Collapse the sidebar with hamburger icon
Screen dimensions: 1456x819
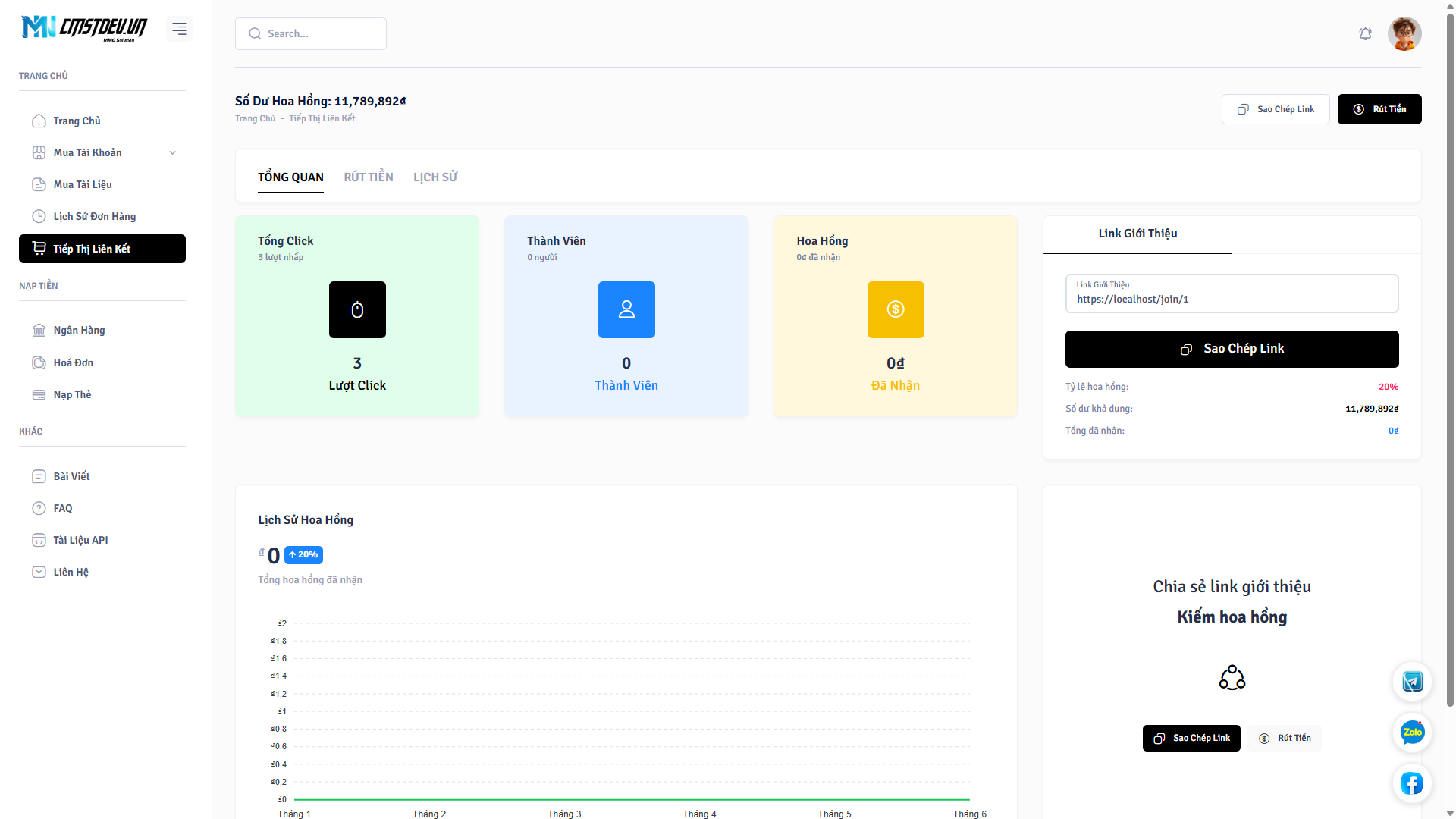click(x=179, y=29)
